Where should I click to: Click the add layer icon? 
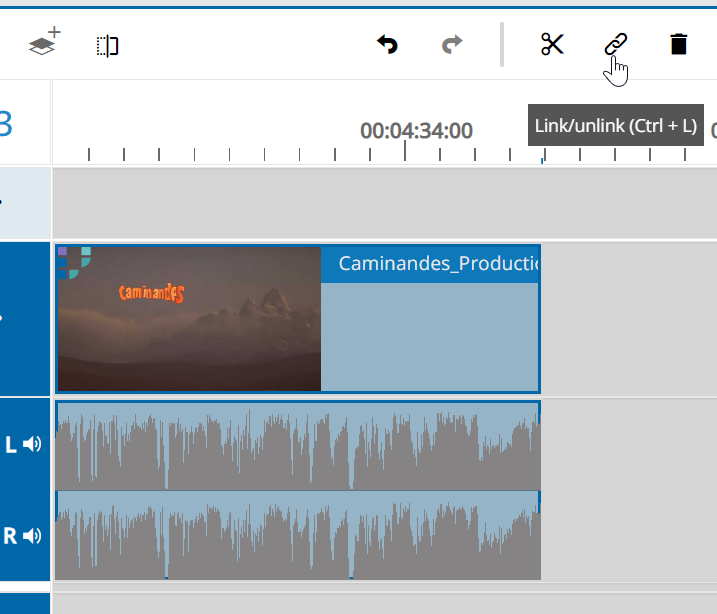[x=42, y=44]
